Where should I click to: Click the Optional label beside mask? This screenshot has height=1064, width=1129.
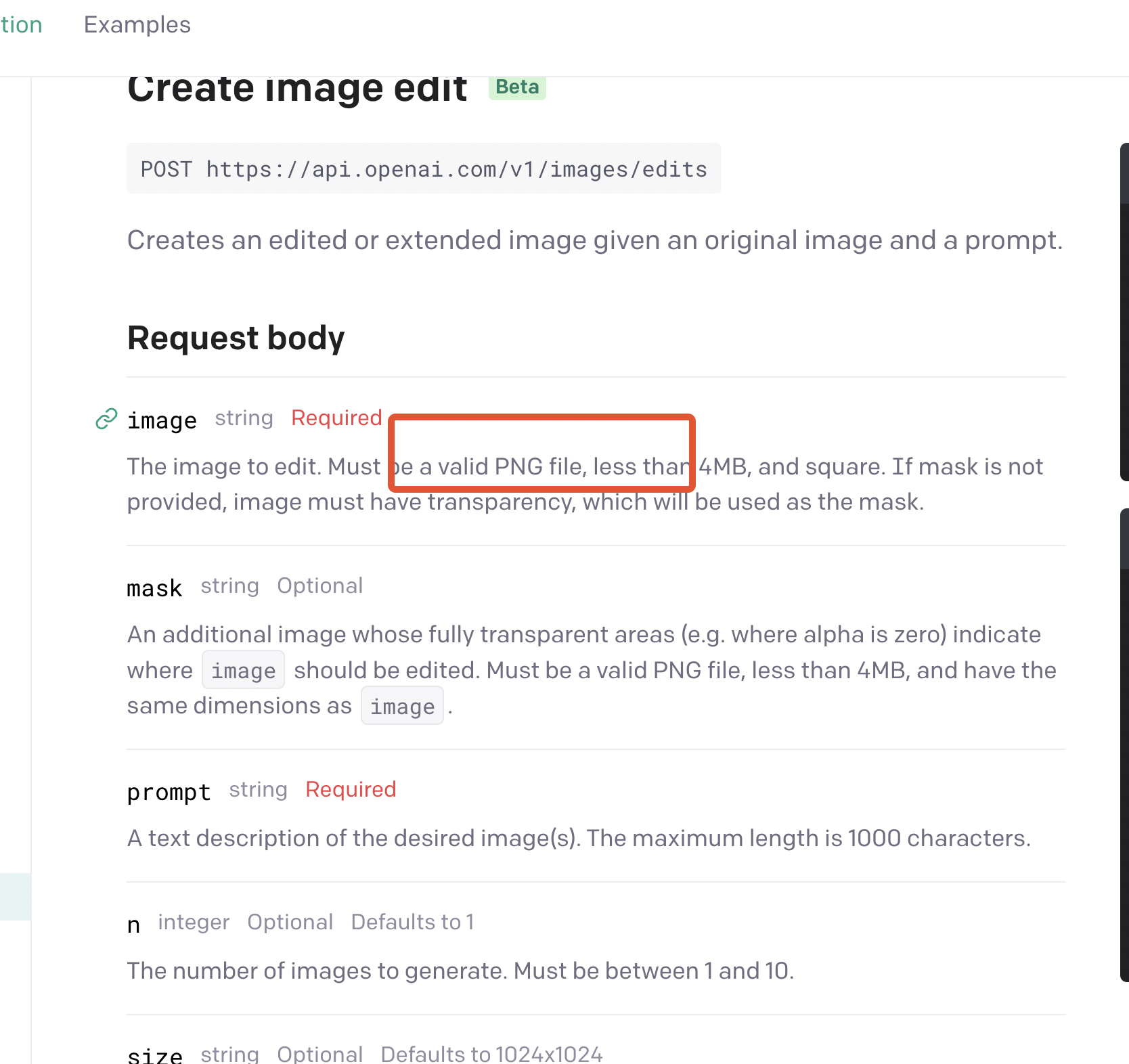319,585
